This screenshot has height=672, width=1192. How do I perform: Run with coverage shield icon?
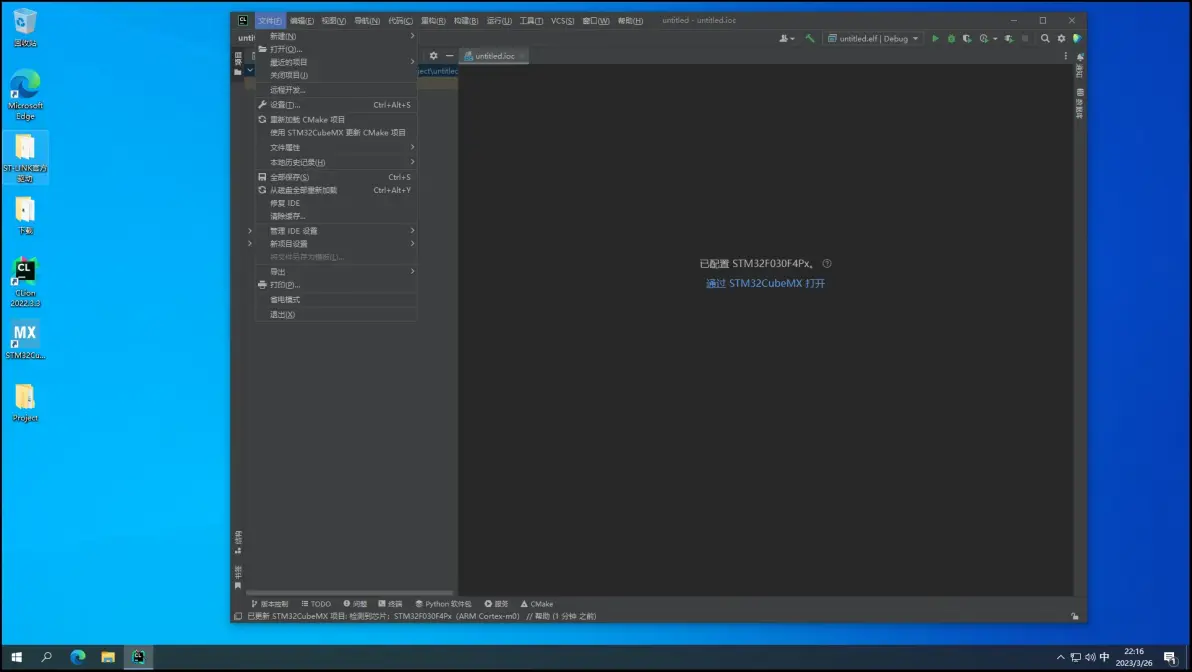pos(967,39)
